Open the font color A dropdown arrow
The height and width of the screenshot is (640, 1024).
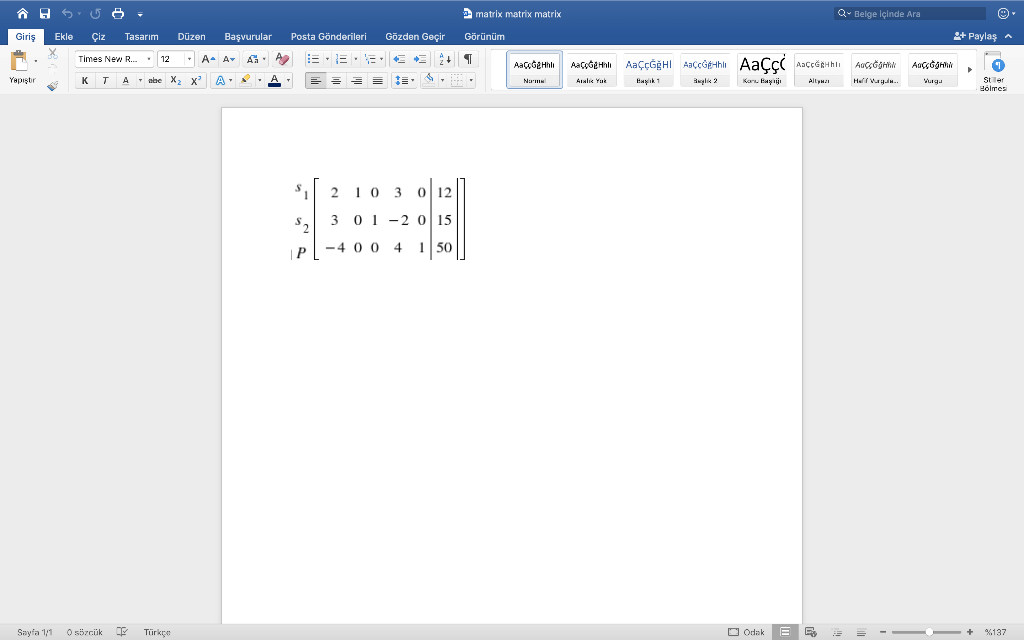click(x=289, y=80)
